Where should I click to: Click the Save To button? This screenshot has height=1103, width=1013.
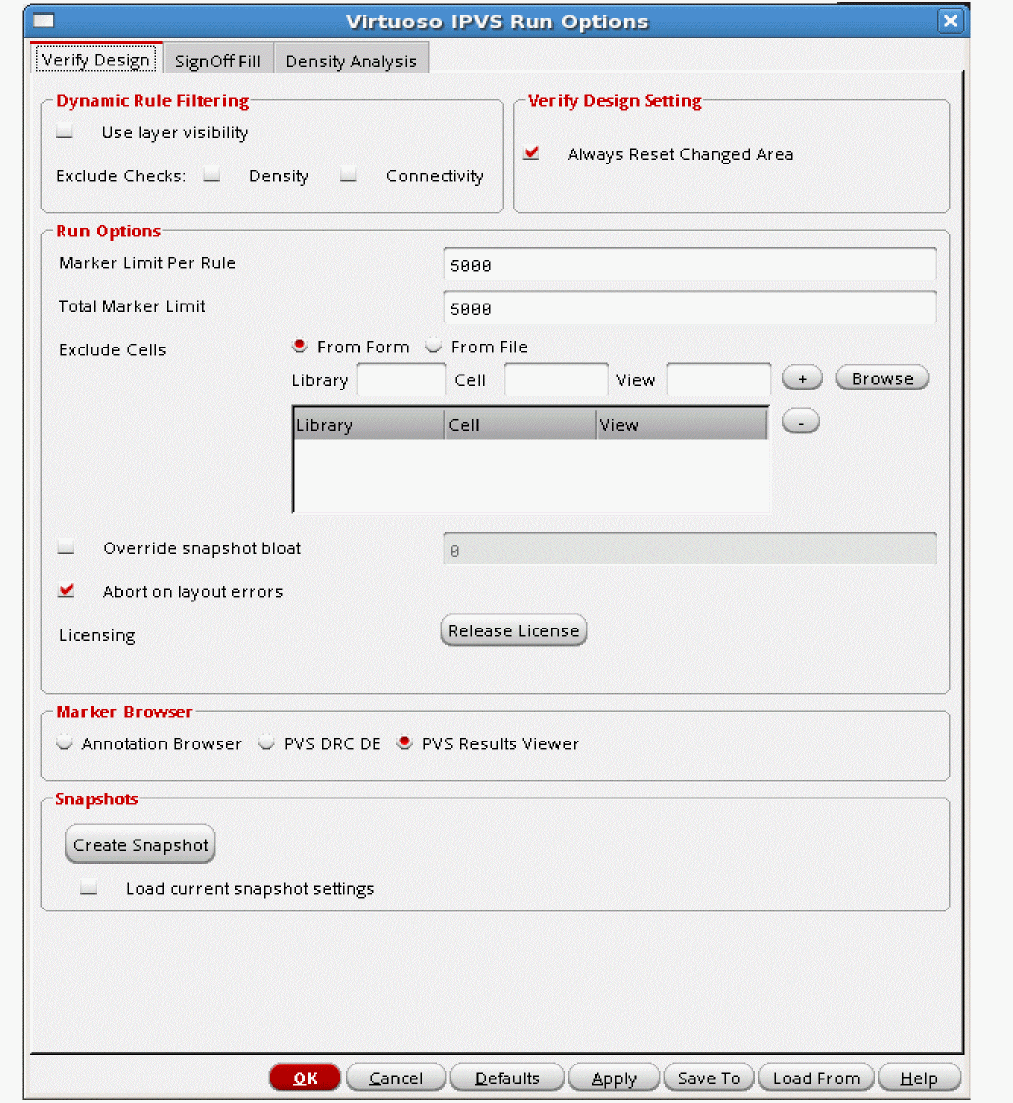coord(709,1078)
